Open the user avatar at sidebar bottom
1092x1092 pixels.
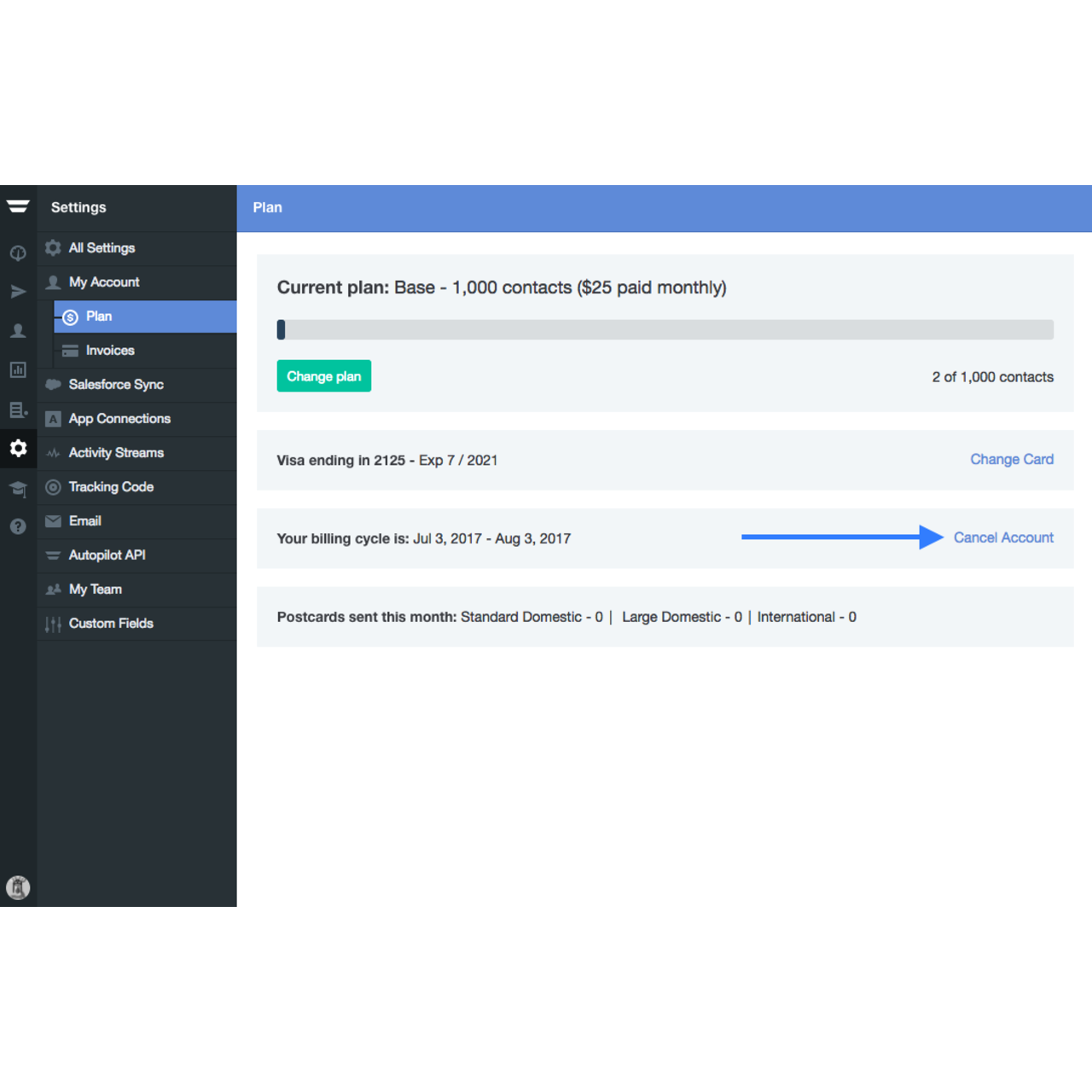pos(18,887)
